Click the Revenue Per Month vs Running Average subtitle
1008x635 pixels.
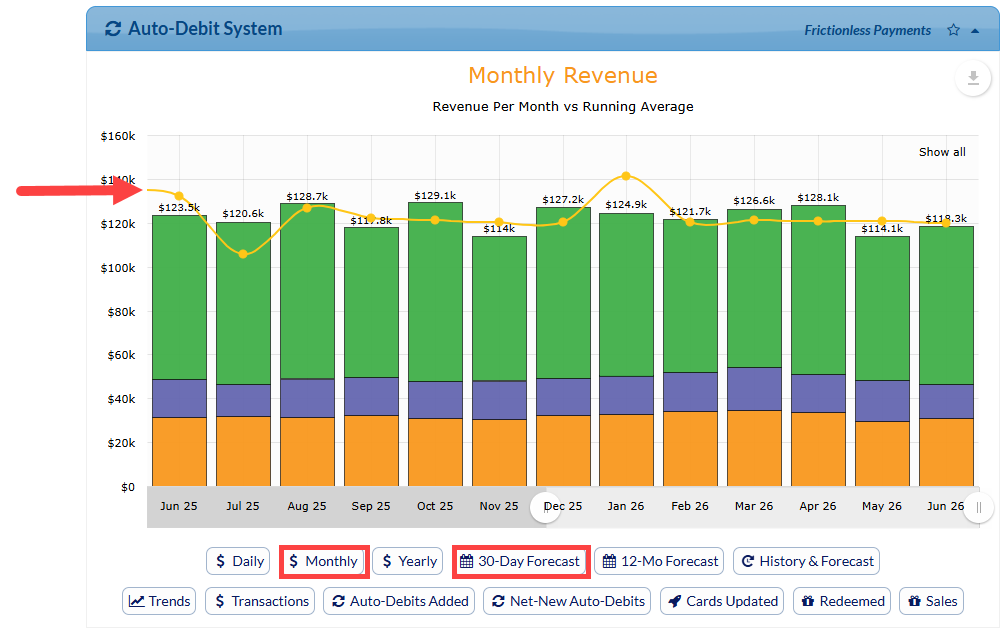coord(562,107)
